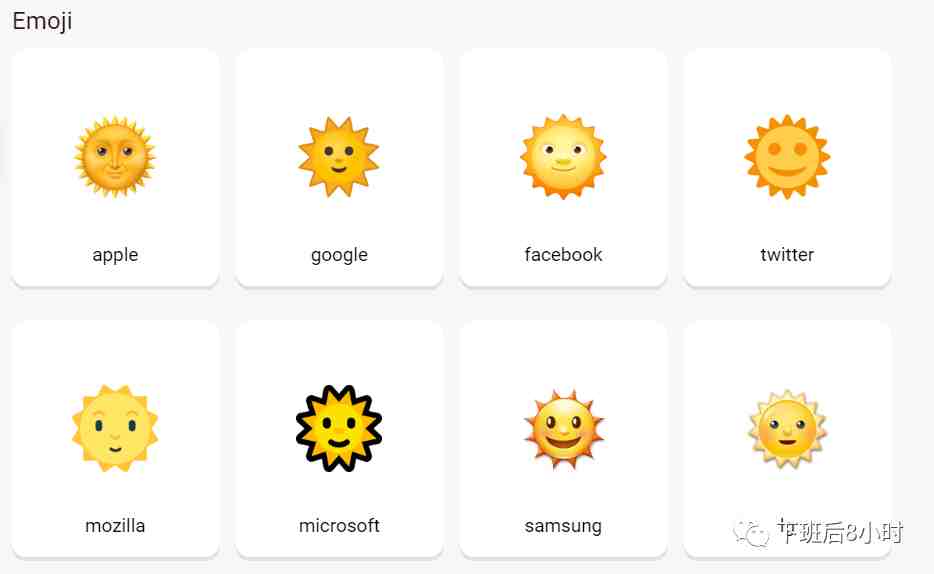Select the "google" vendor label
Viewport: 934px width, 574px height.
[x=339, y=255]
